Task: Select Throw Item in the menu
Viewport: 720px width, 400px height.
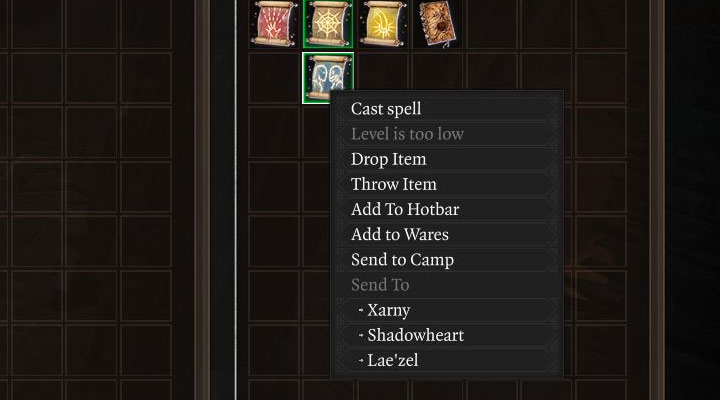Action: pyautogui.click(x=394, y=184)
